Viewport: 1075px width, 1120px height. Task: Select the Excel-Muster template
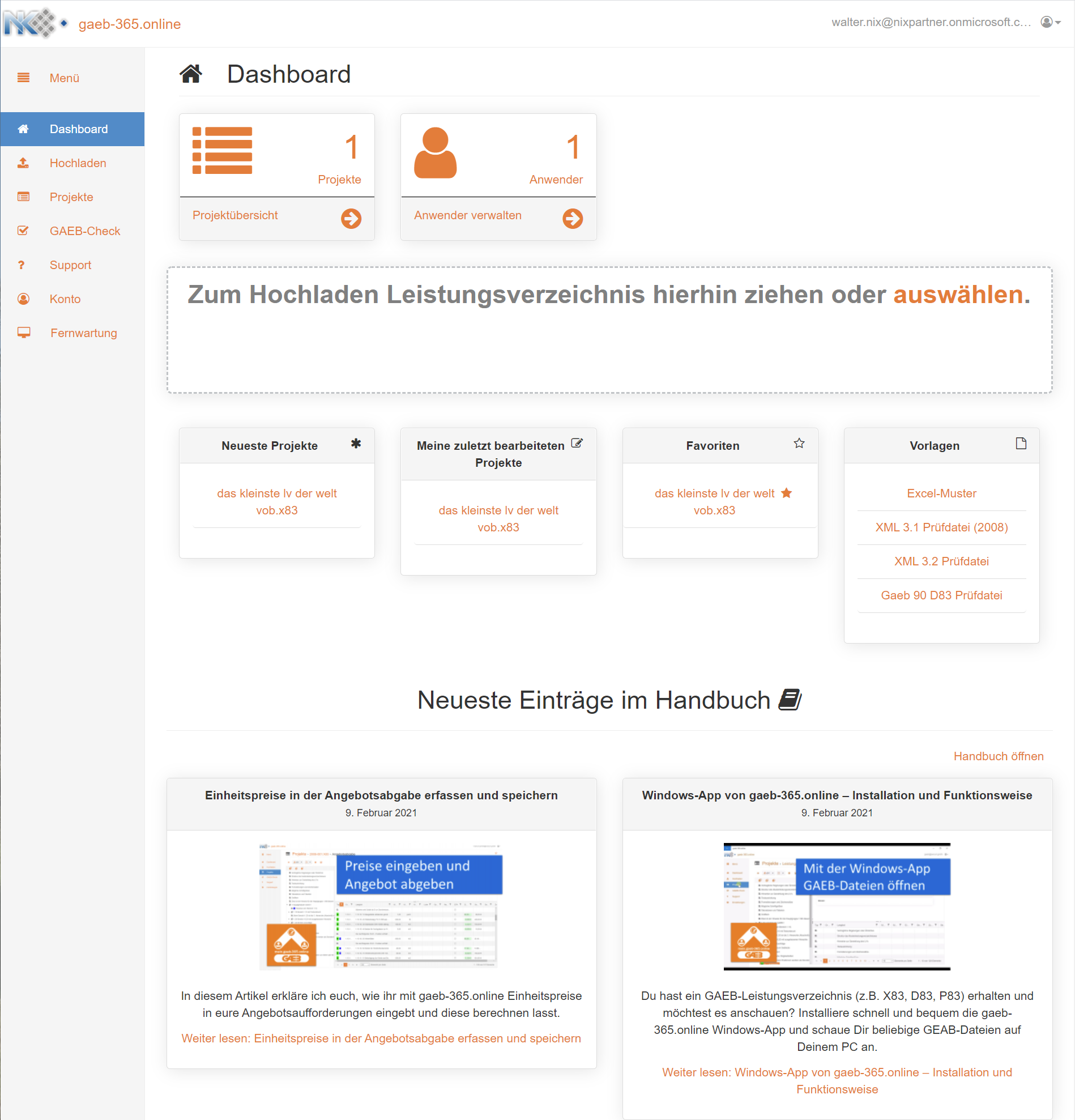[x=941, y=493]
